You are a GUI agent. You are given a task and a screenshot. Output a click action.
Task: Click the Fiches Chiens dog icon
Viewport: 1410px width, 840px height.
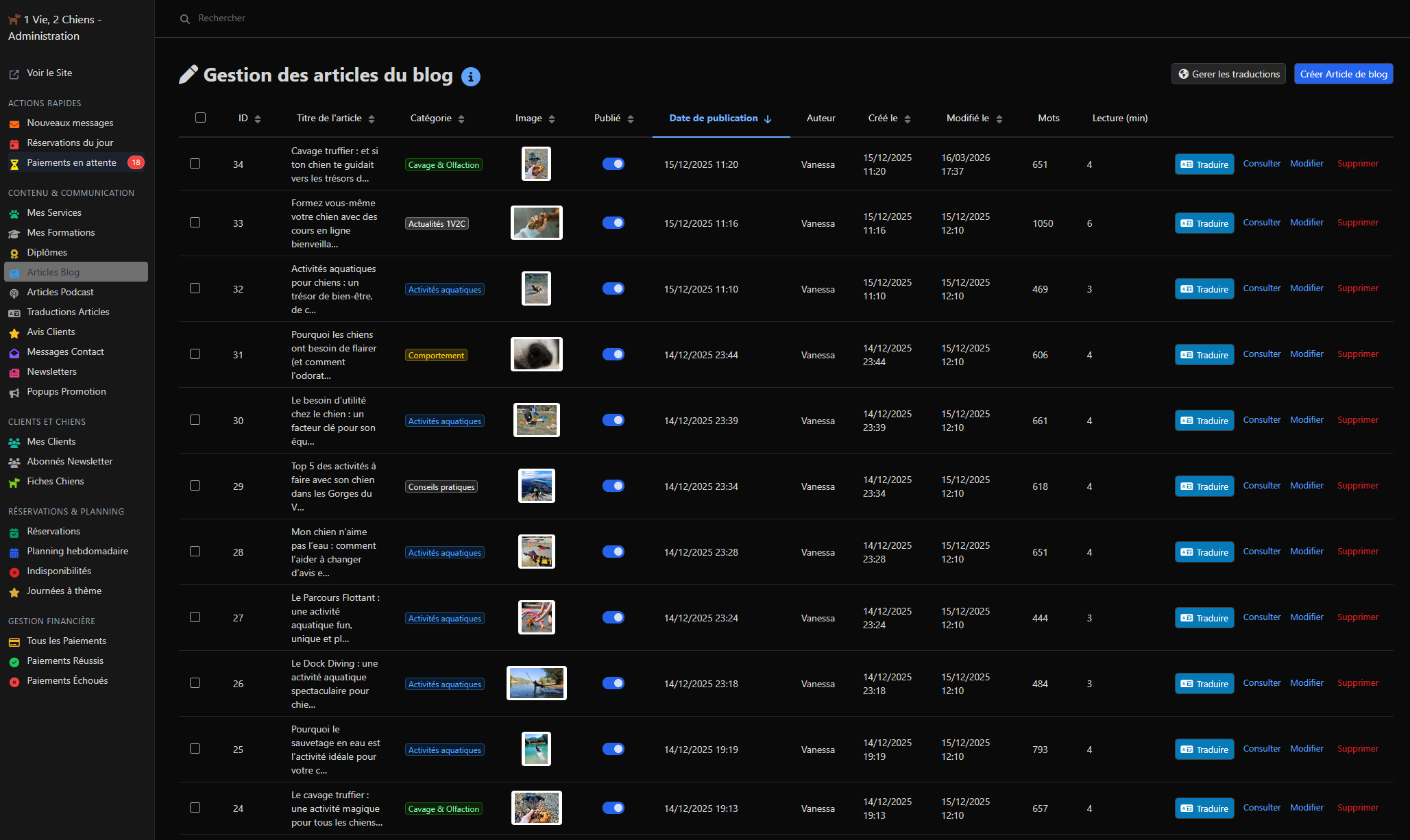tap(14, 482)
